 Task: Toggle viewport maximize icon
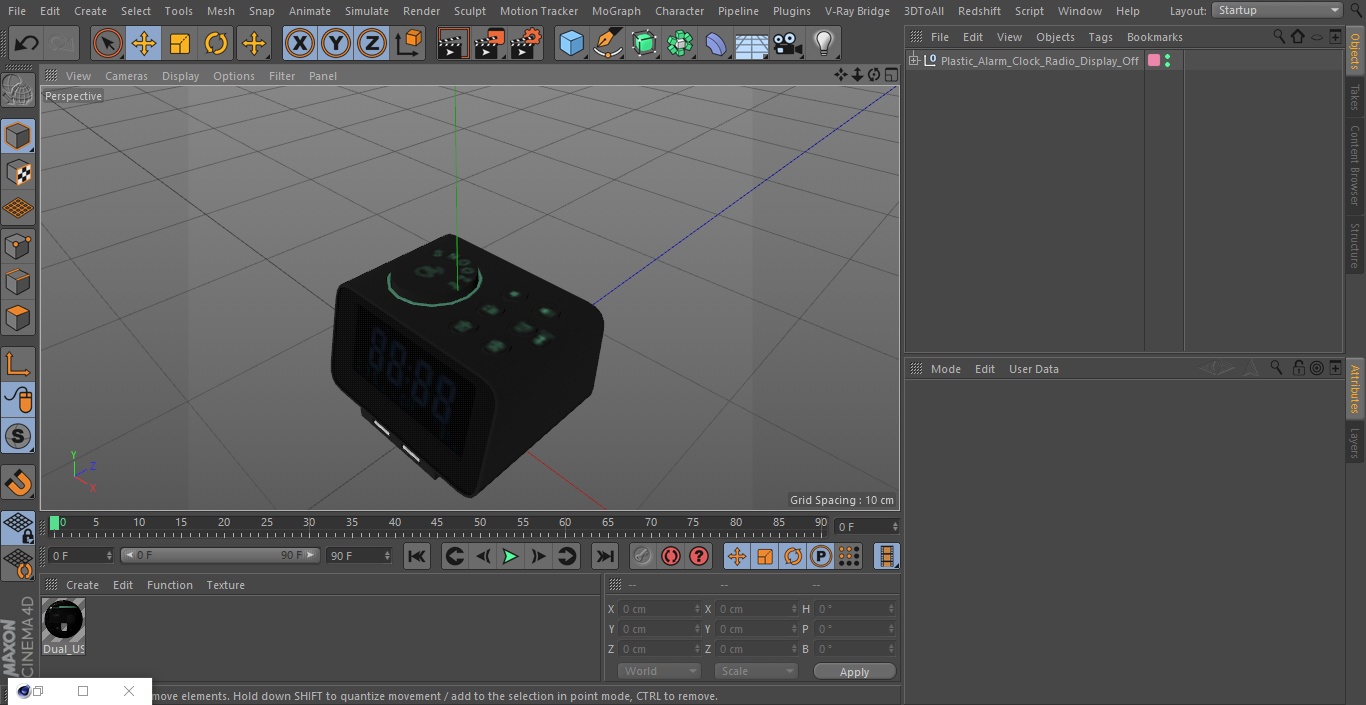(890, 75)
